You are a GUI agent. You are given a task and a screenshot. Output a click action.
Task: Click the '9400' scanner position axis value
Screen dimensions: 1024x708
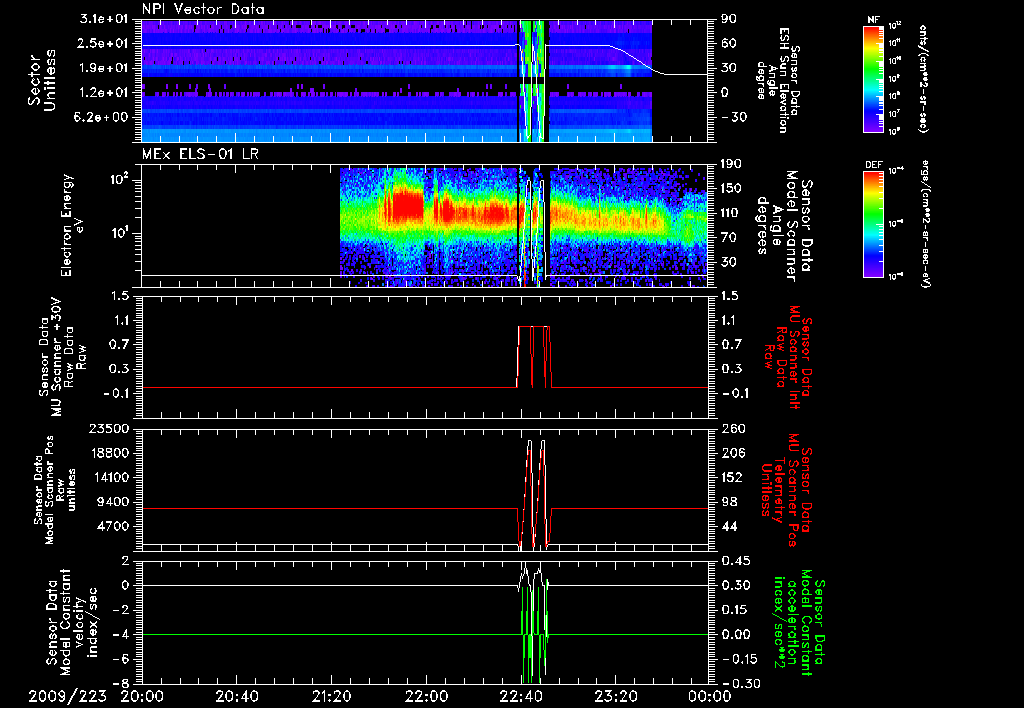tap(112, 502)
